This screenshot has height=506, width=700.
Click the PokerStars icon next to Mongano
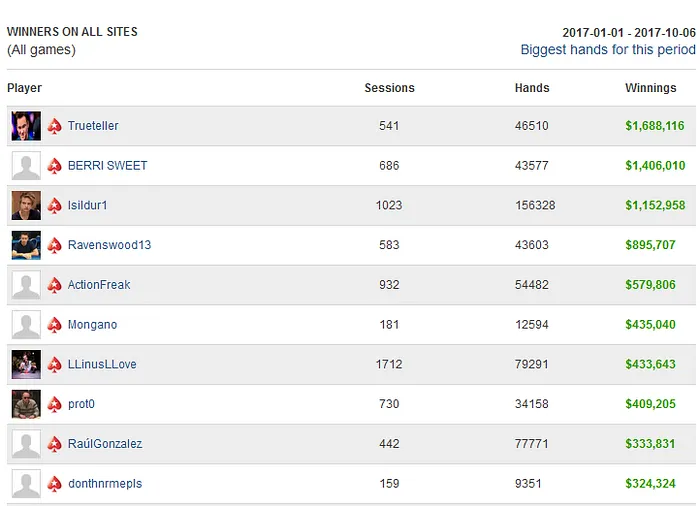coord(55,325)
